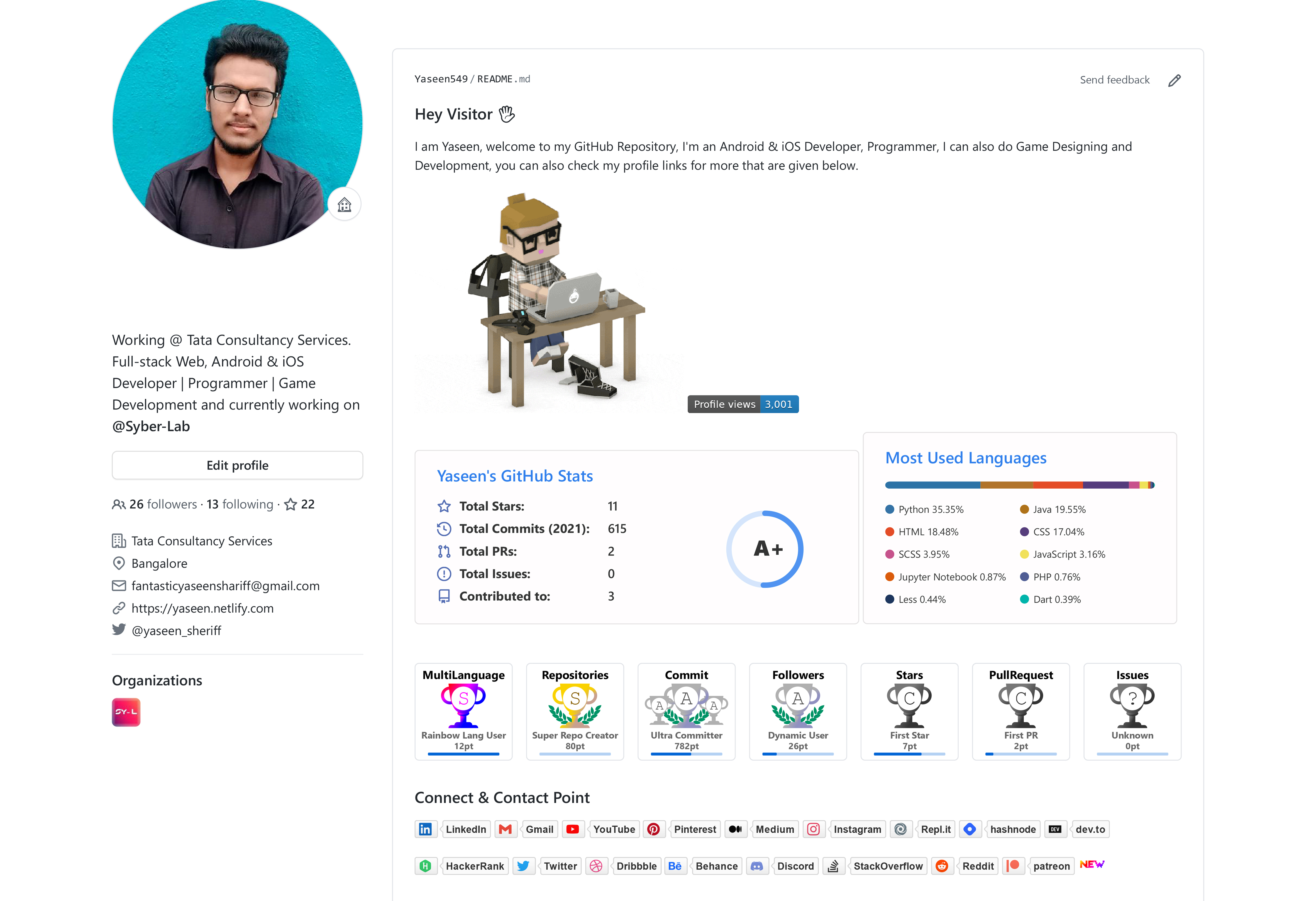1316x901 pixels.
Task: Select Send feedback button
Action: coord(1113,79)
